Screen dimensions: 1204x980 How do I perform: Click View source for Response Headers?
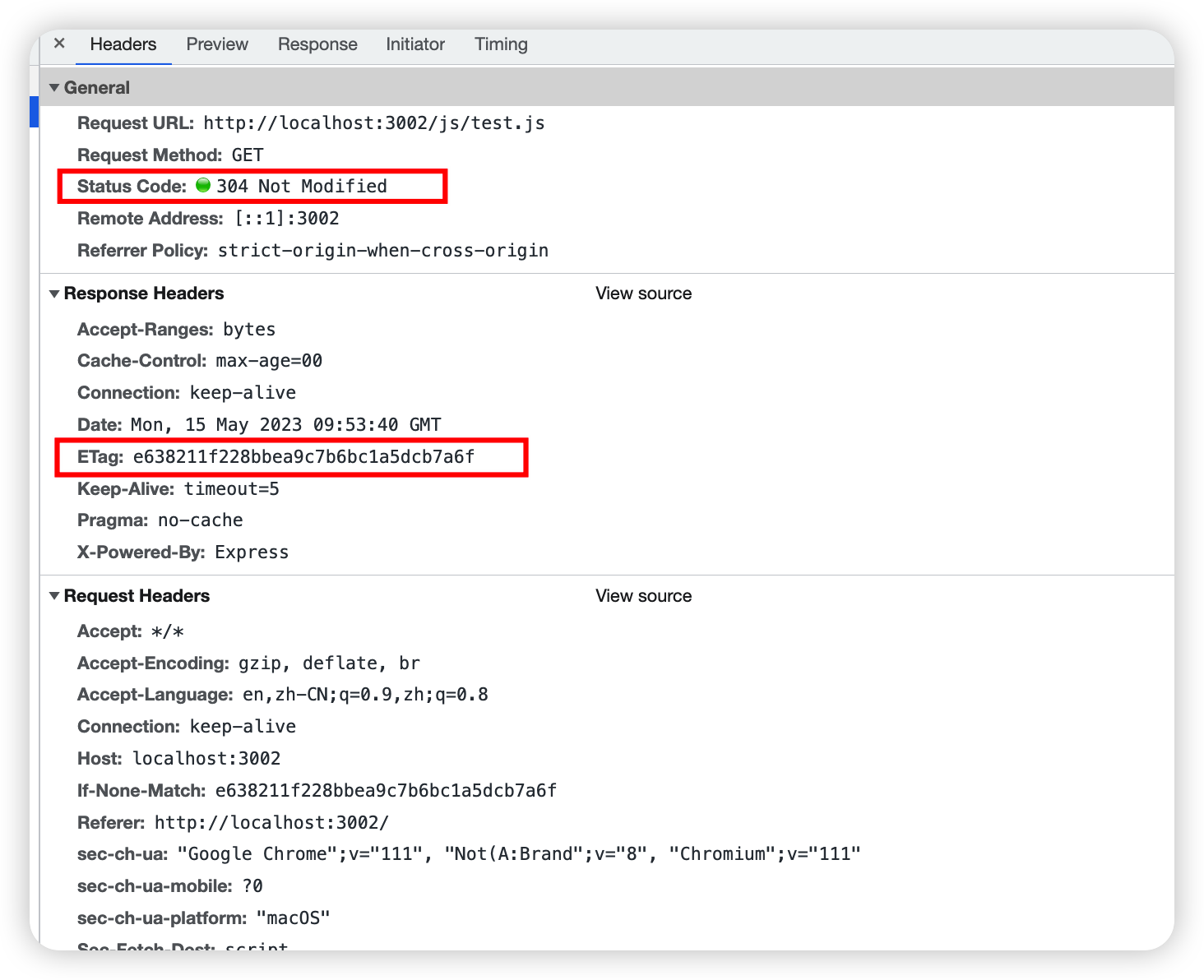point(643,294)
